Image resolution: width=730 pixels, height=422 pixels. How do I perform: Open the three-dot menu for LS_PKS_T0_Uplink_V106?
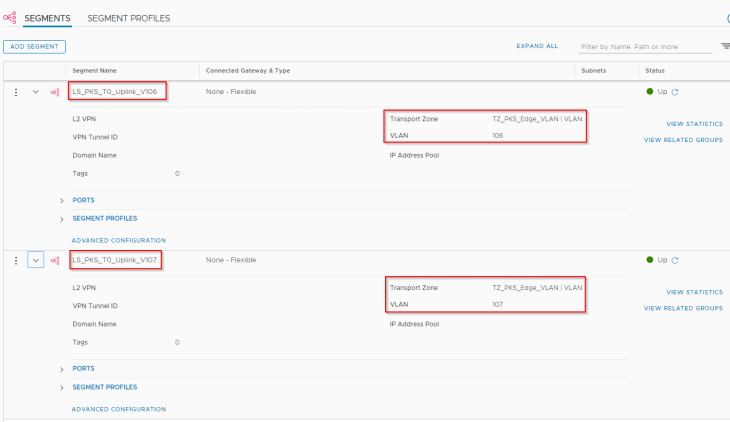[x=16, y=92]
